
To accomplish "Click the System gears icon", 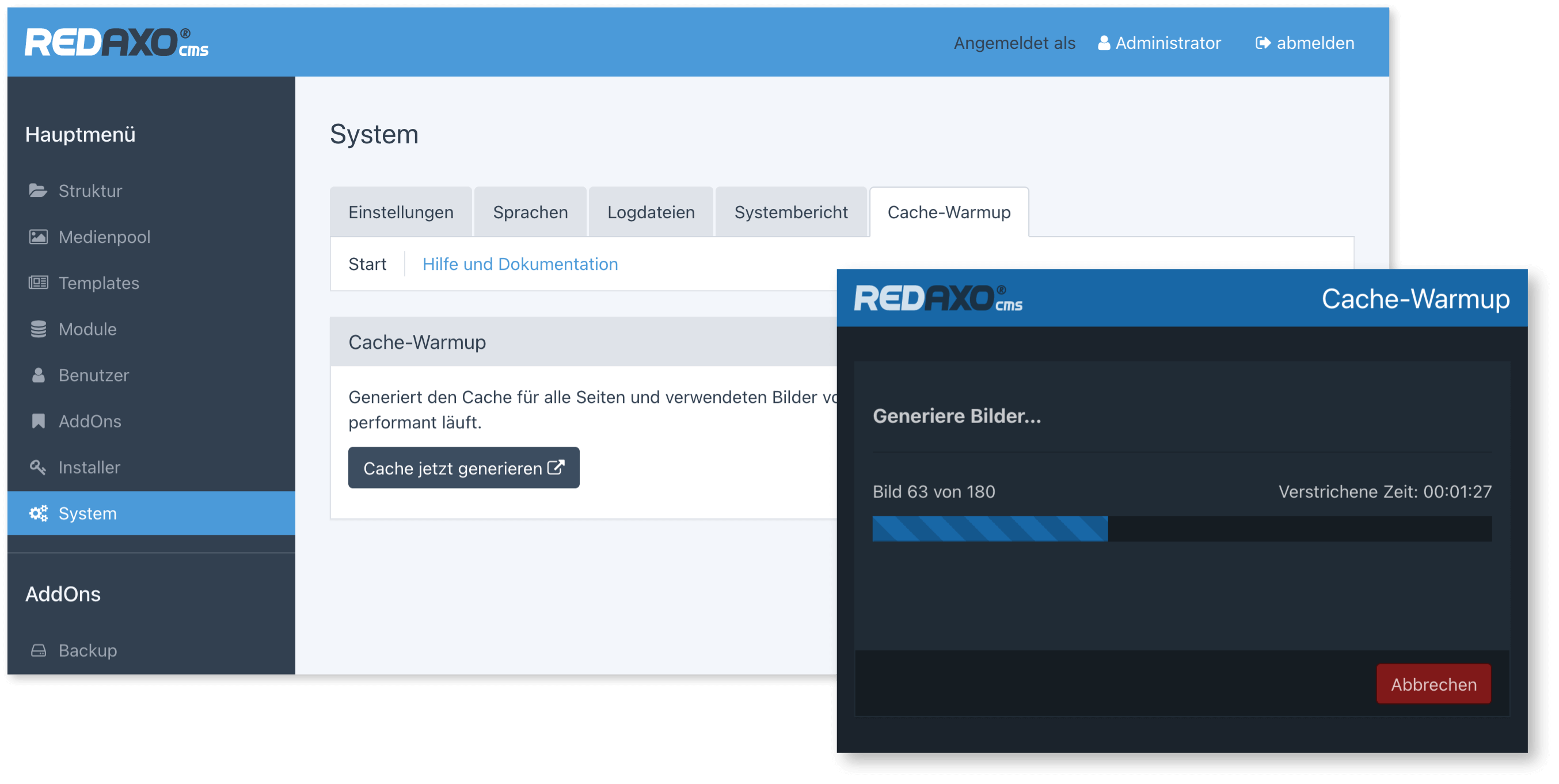I will click(38, 513).
